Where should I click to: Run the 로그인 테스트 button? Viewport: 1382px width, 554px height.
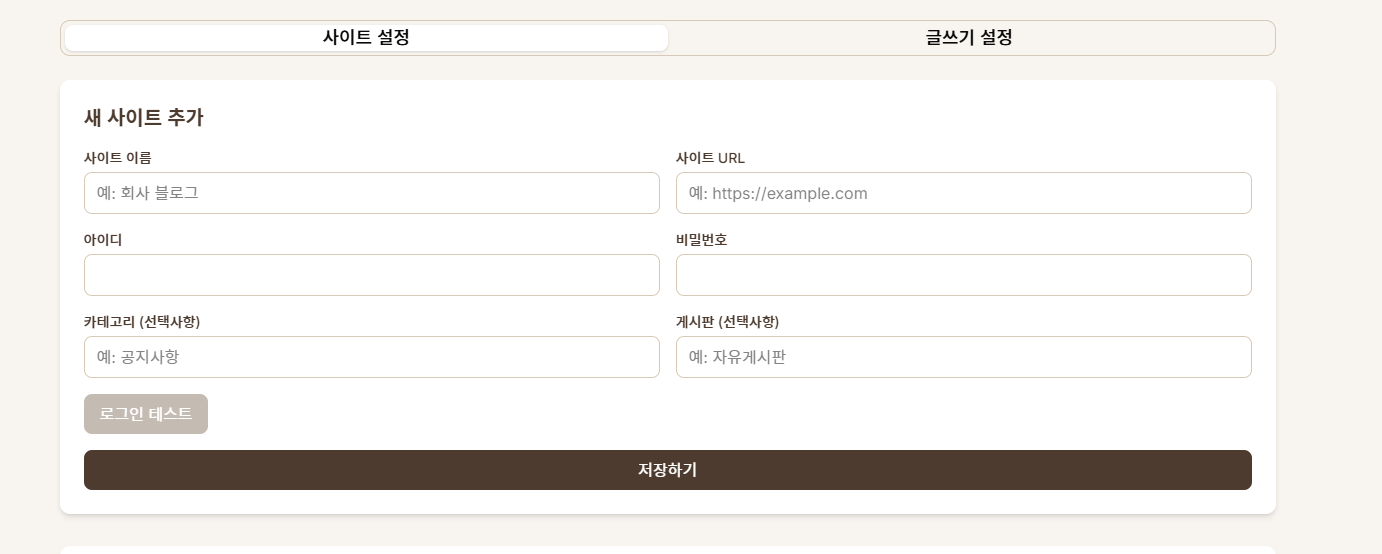[x=146, y=414]
